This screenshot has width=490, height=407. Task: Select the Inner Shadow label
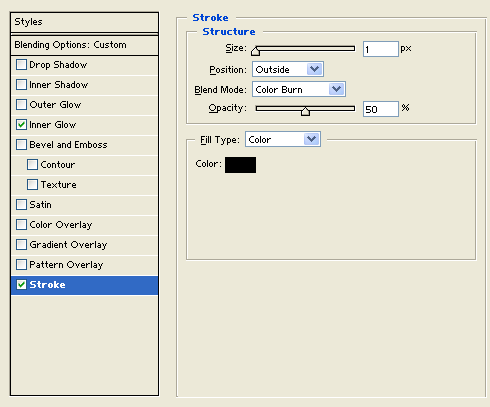(x=59, y=85)
